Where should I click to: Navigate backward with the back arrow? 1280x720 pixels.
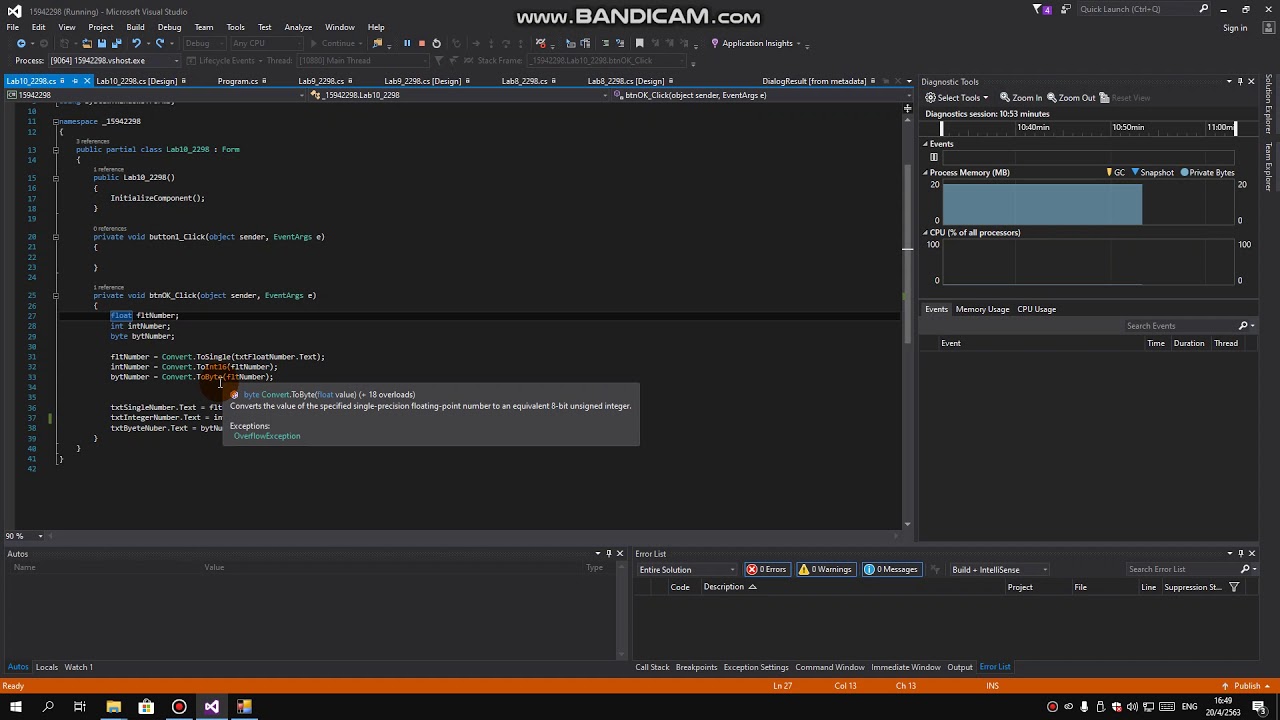[x=21, y=43]
